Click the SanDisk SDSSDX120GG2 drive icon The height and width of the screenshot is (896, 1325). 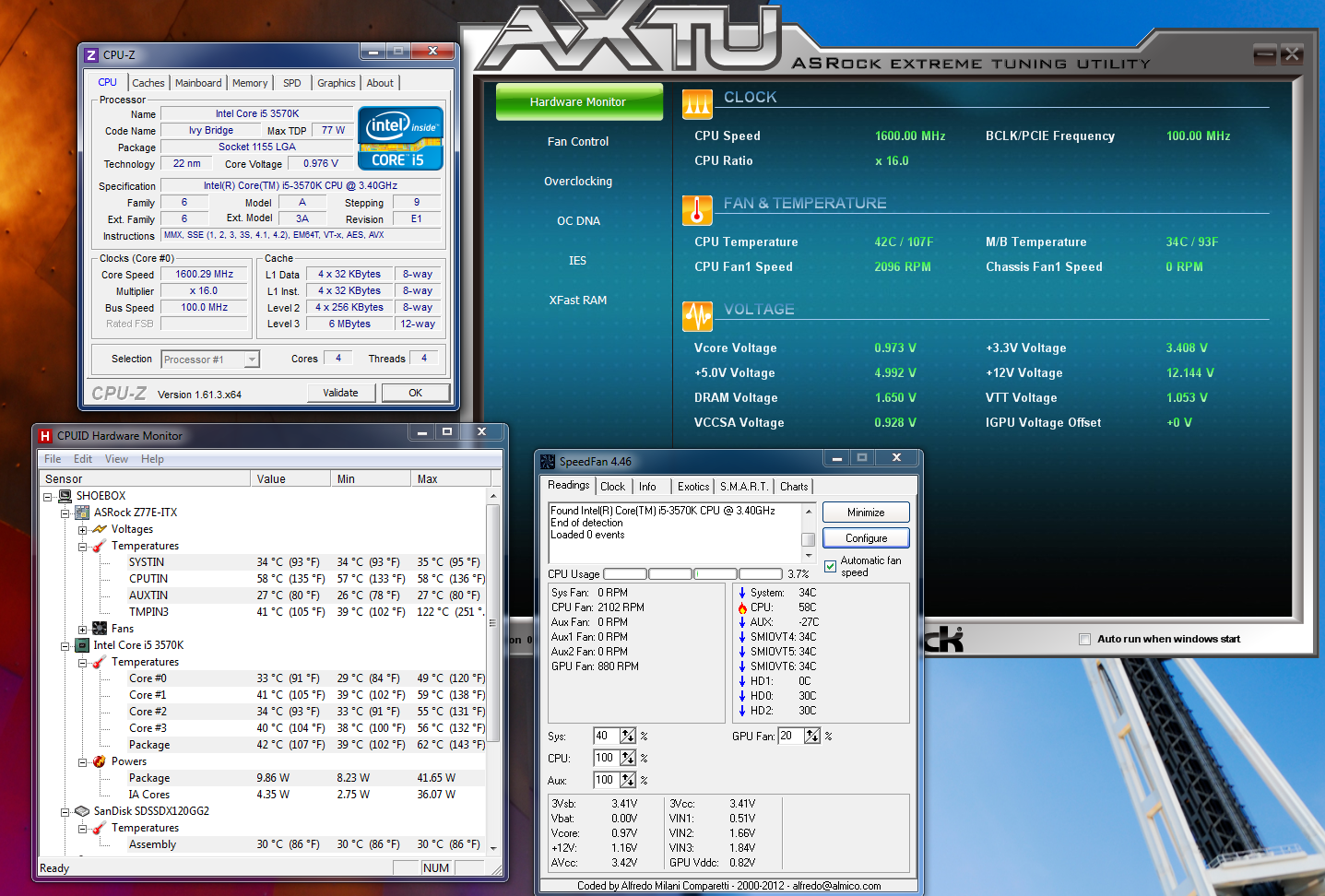(x=83, y=811)
